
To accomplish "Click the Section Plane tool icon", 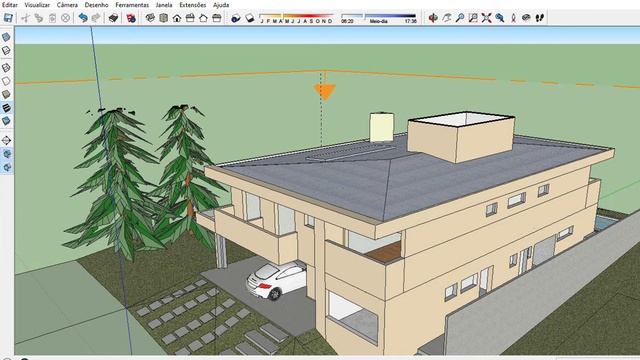I will click(6, 140).
